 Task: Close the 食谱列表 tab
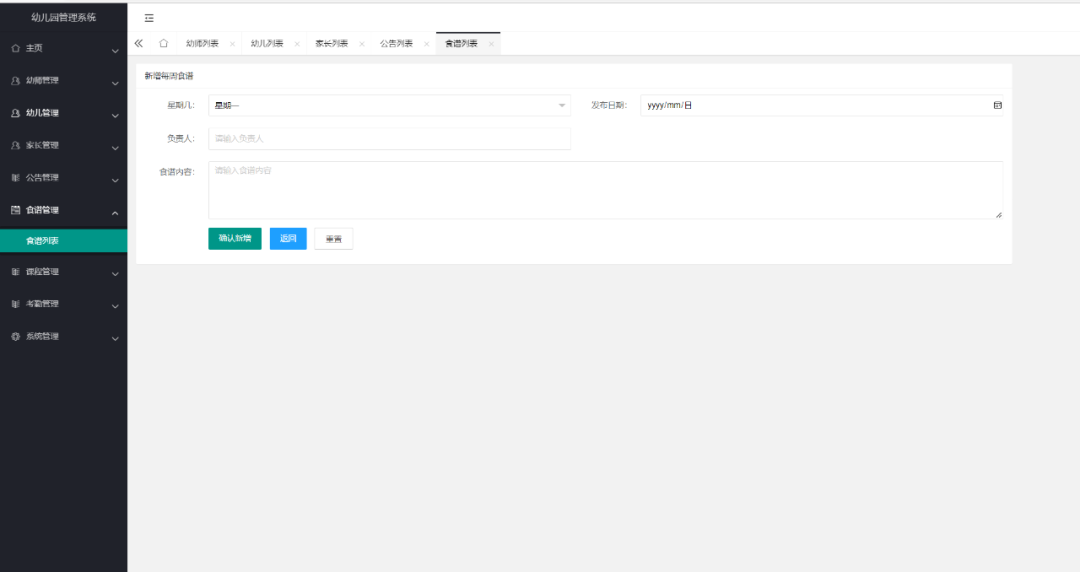(491, 44)
